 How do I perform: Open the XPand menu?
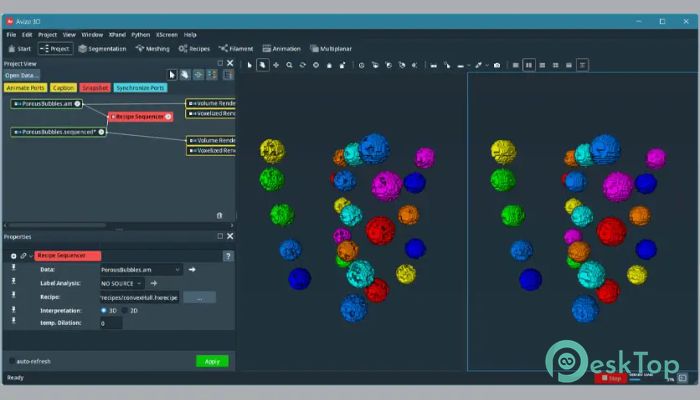(x=117, y=34)
